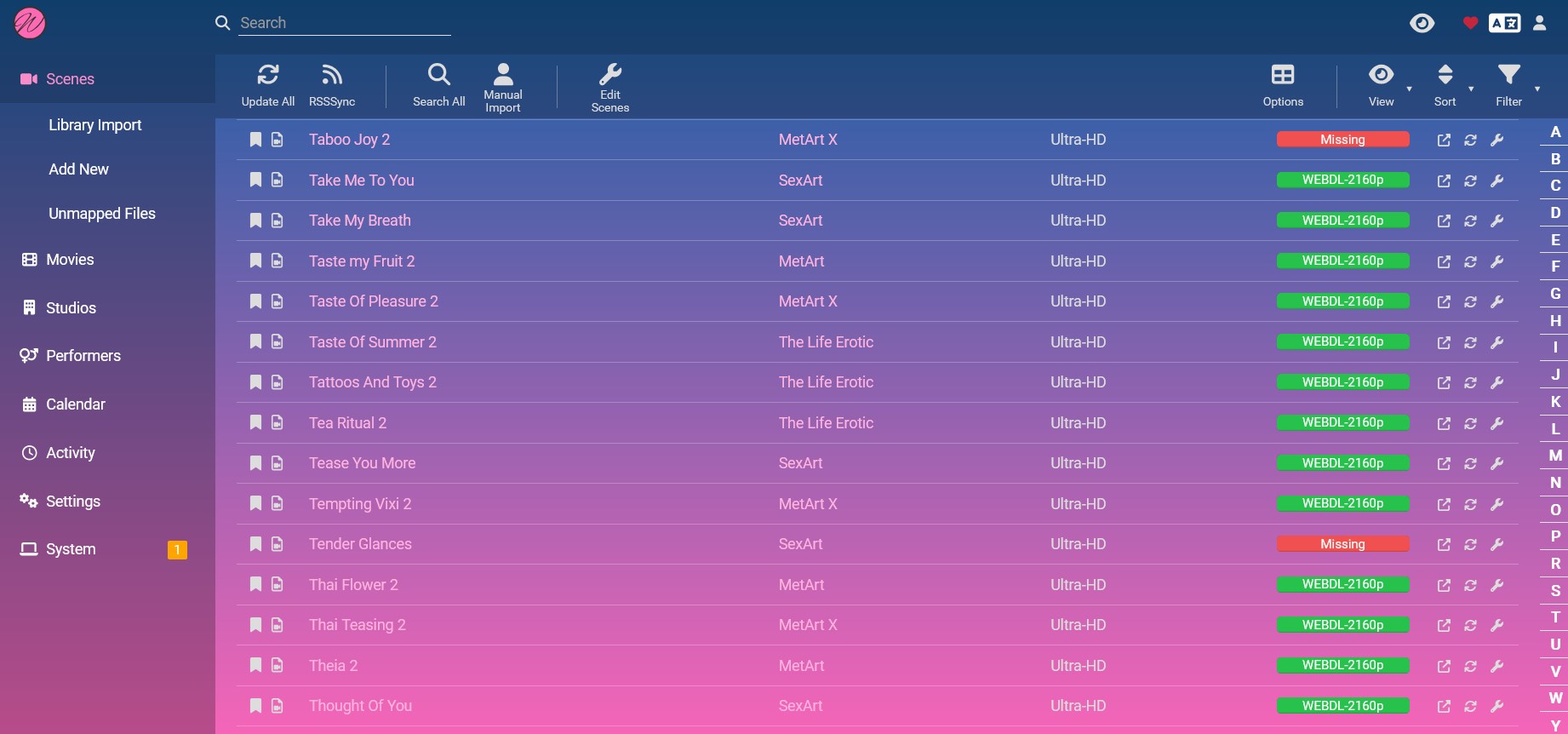1568x734 pixels.
Task: Edit Tempting Vixi 2 with wrench icon
Action: coord(1497,504)
